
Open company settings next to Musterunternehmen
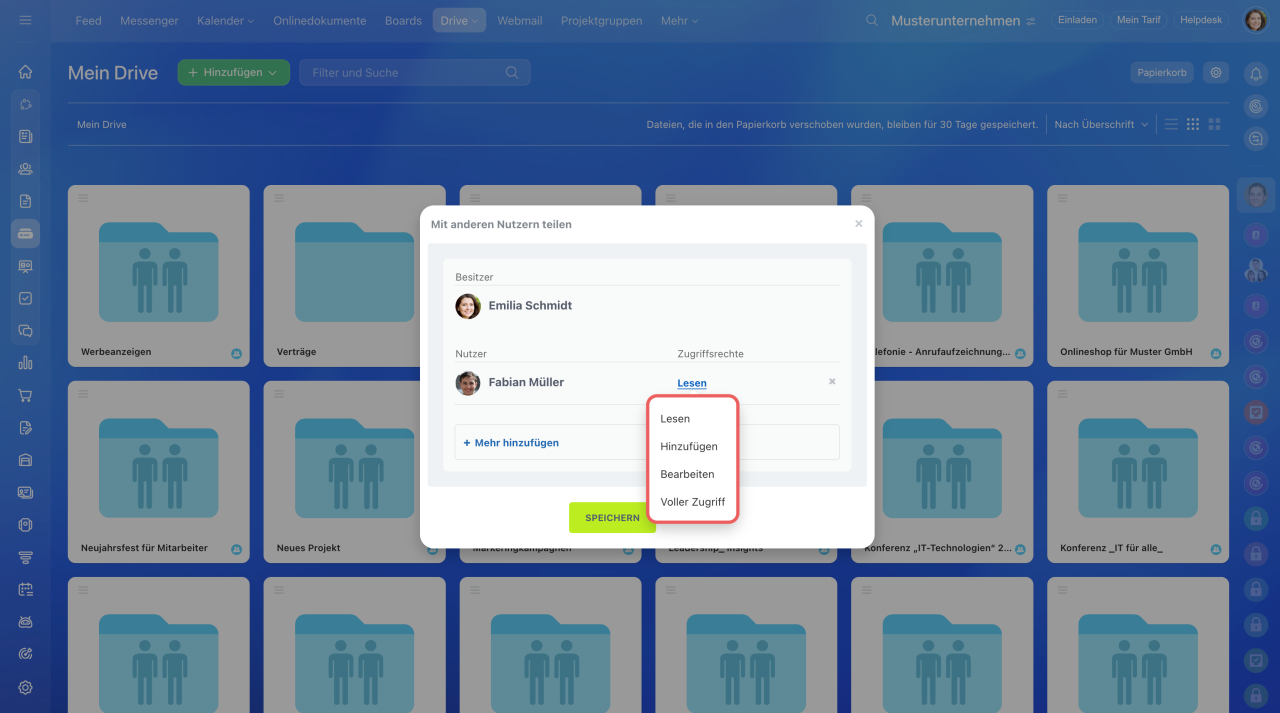[x=1031, y=21]
